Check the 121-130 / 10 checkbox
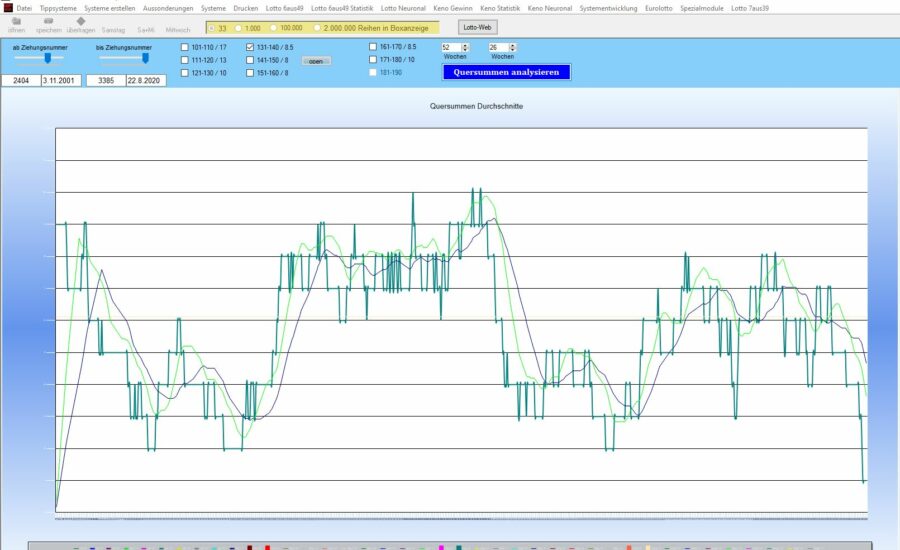 point(185,73)
